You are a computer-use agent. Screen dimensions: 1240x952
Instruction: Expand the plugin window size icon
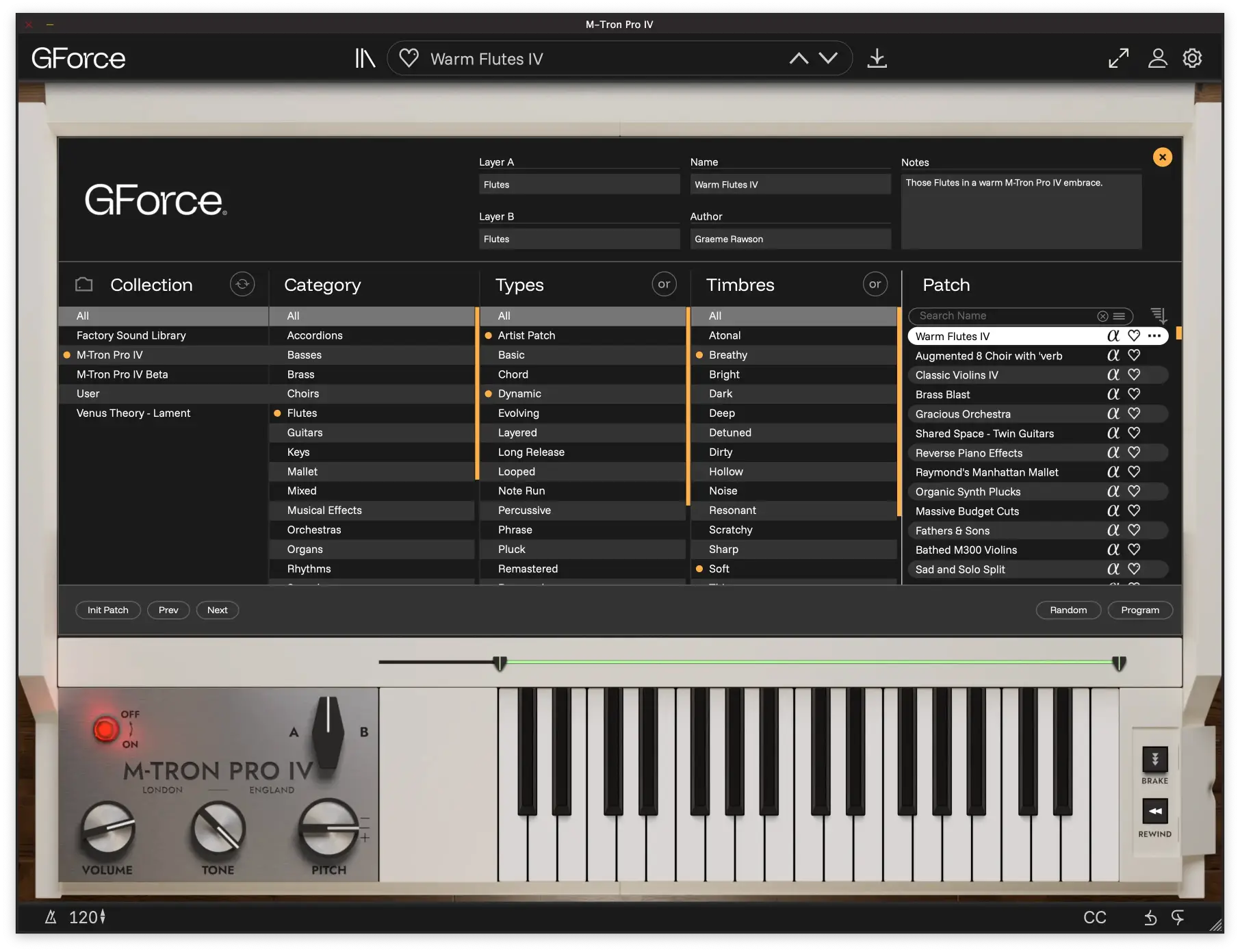click(x=1118, y=58)
